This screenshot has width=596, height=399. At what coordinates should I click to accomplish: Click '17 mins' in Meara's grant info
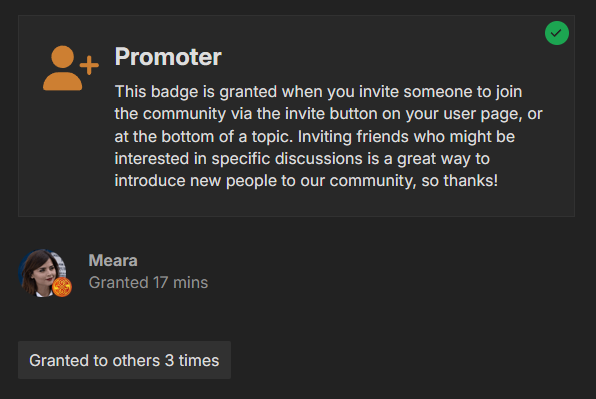pos(181,283)
